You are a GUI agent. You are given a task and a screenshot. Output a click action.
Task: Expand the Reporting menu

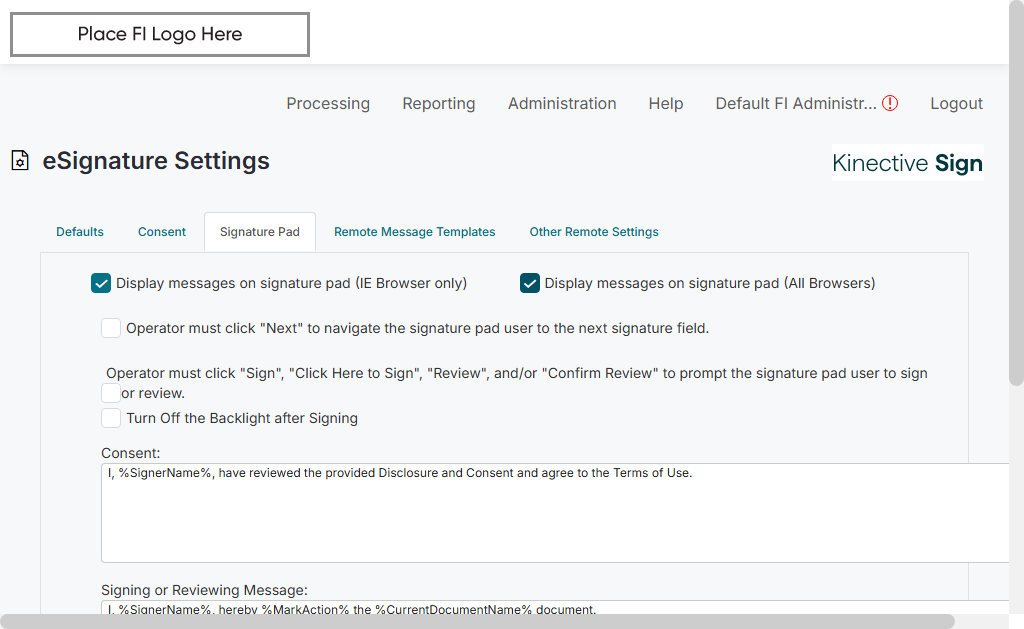[x=439, y=103]
